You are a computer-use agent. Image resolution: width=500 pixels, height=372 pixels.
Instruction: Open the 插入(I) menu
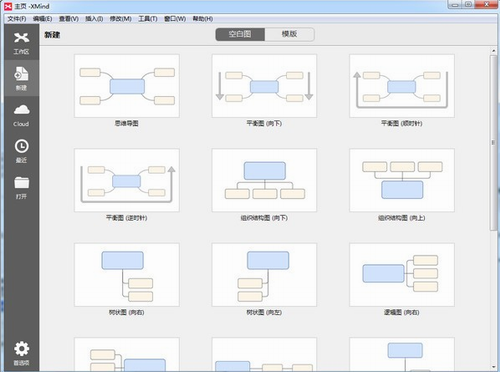point(94,19)
